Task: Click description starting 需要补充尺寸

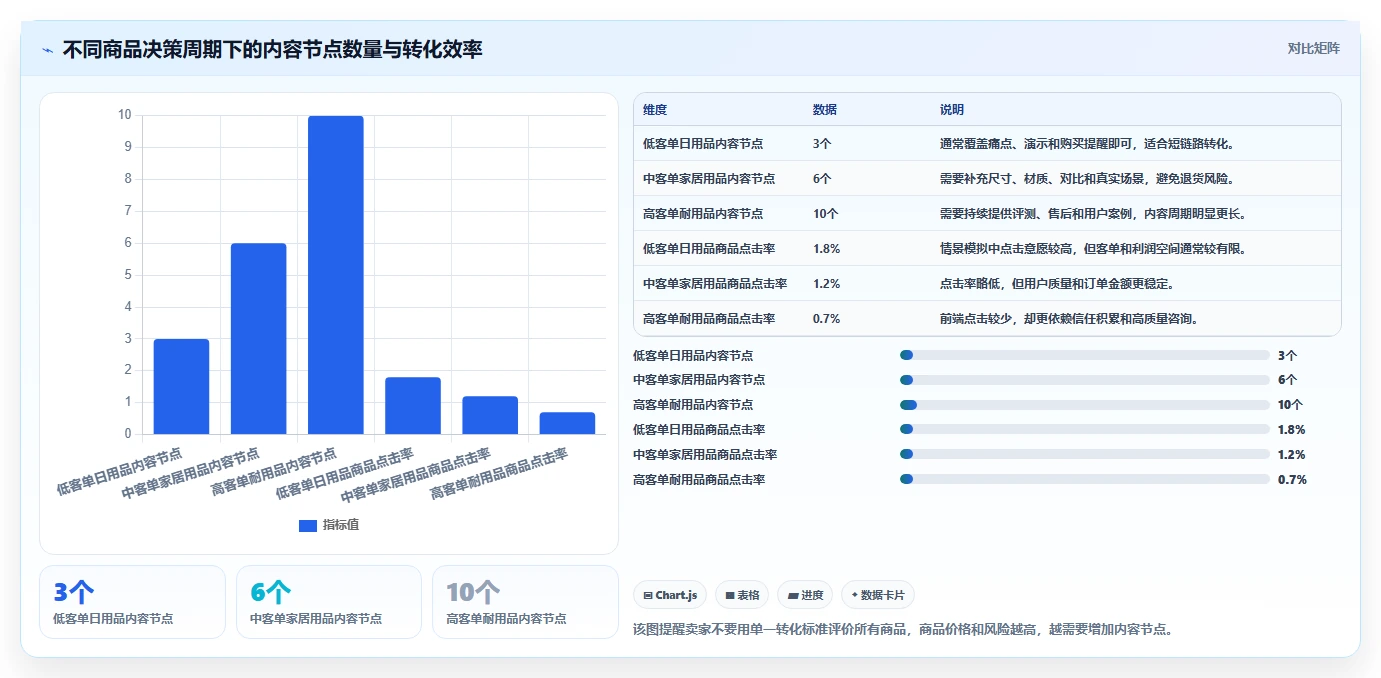Action: pos(1089,179)
